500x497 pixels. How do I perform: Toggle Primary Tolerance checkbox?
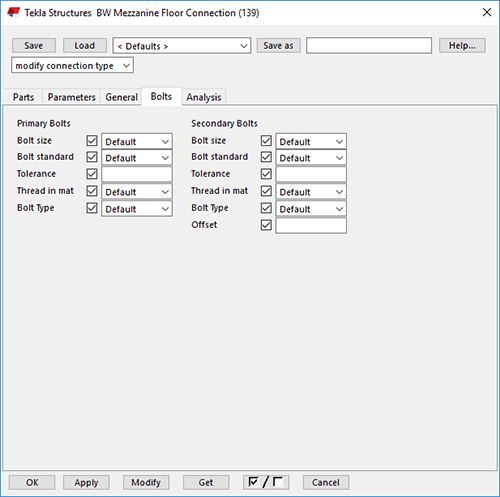tap(92, 174)
